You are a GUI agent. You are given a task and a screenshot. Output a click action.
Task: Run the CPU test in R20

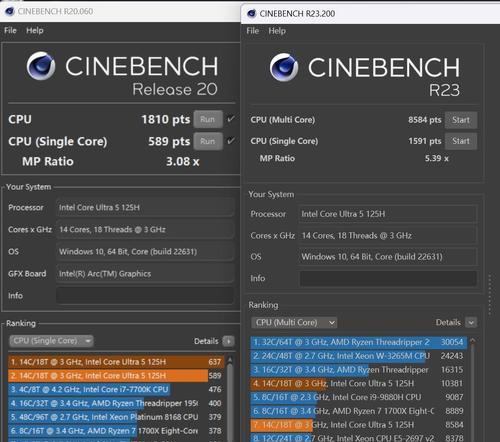coord(208,119)
